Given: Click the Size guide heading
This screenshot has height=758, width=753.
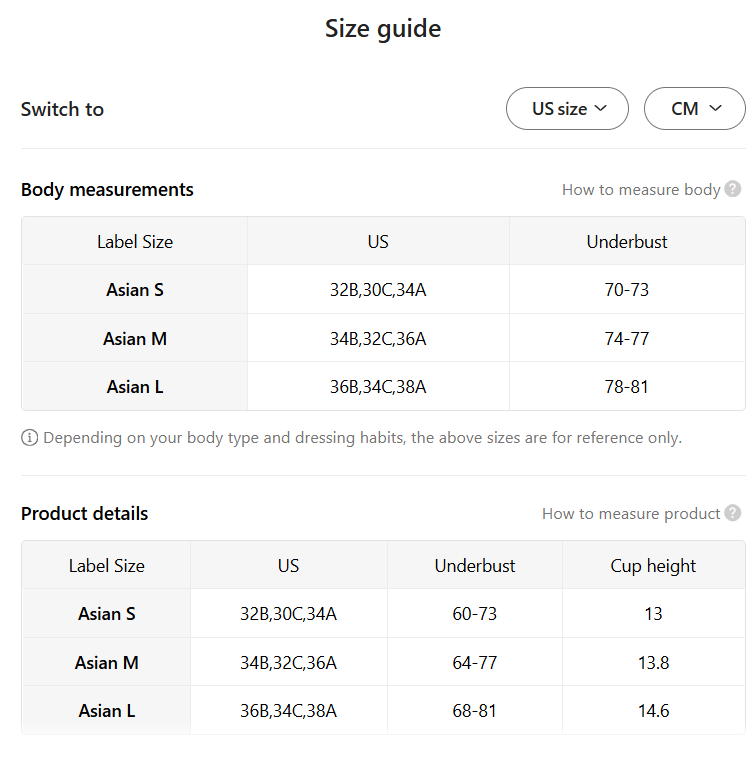Looking at the screenshot, I should click(383, 28).
